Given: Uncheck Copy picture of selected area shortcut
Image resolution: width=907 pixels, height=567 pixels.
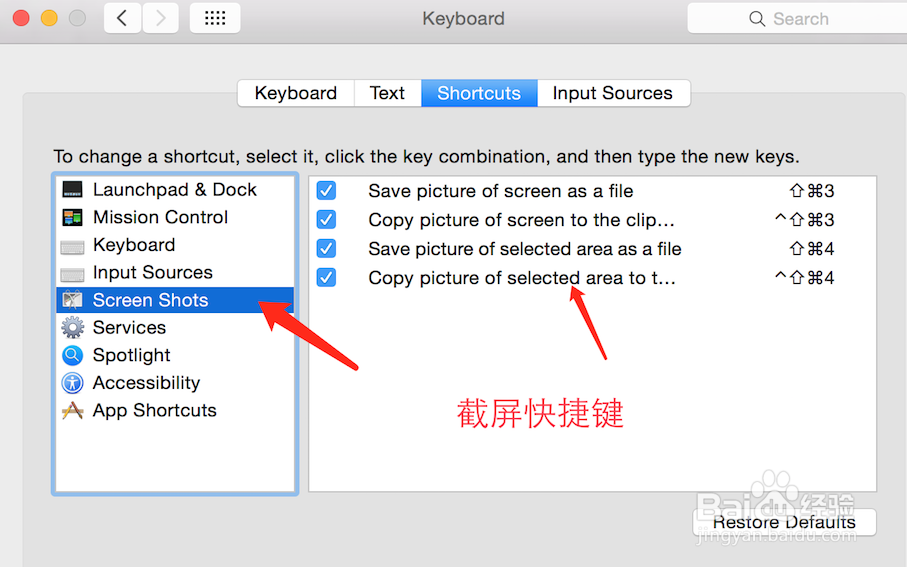Looking at the screenshot, I should (326, 278).
